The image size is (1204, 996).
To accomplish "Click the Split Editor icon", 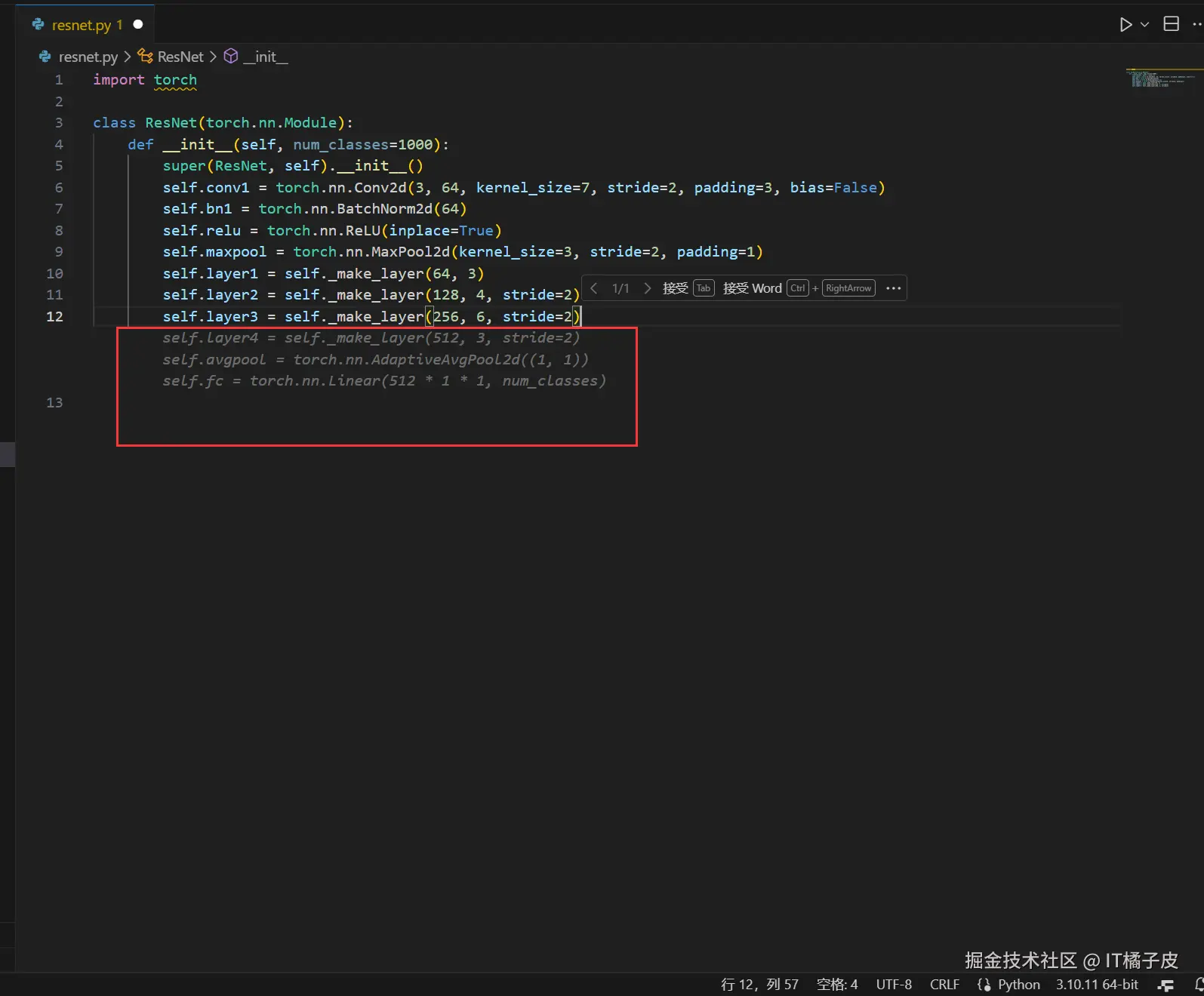I will pyautogui.click(x=1171, y=24).
